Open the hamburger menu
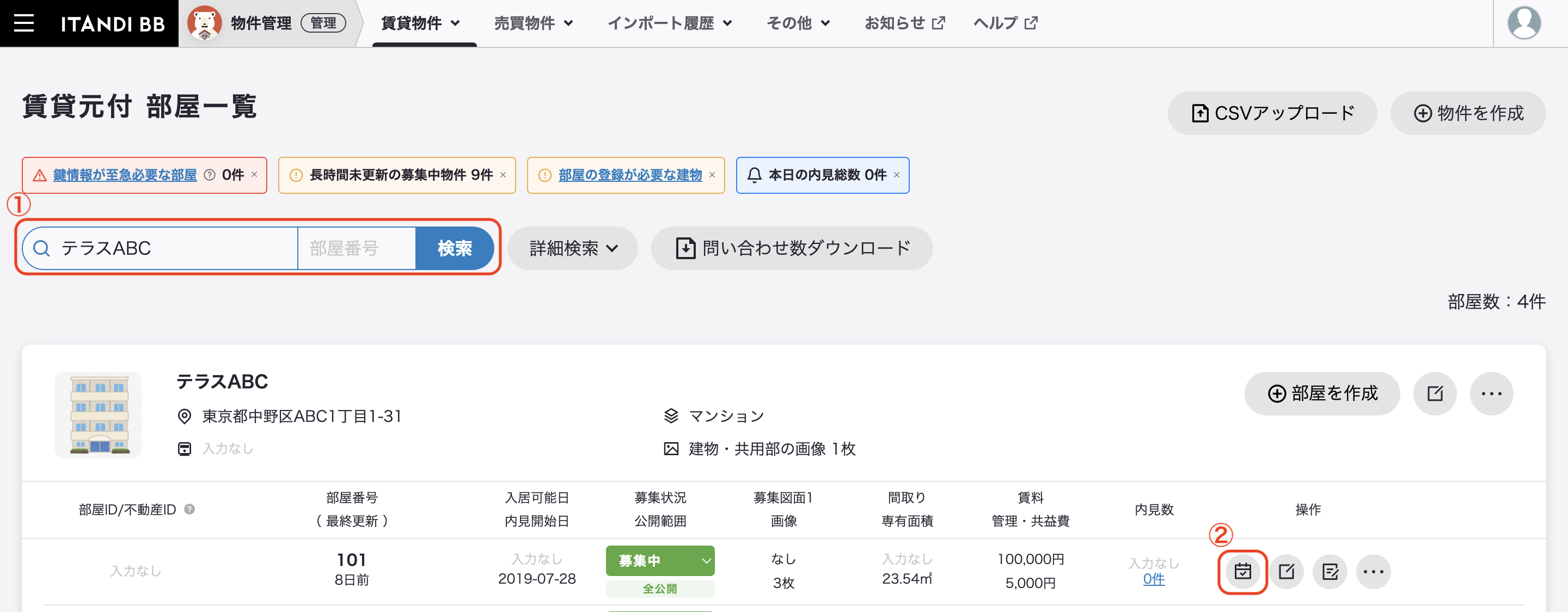The width and height of the screenshot is (1568, 612). pyautogui.click(x=24, y=23)
